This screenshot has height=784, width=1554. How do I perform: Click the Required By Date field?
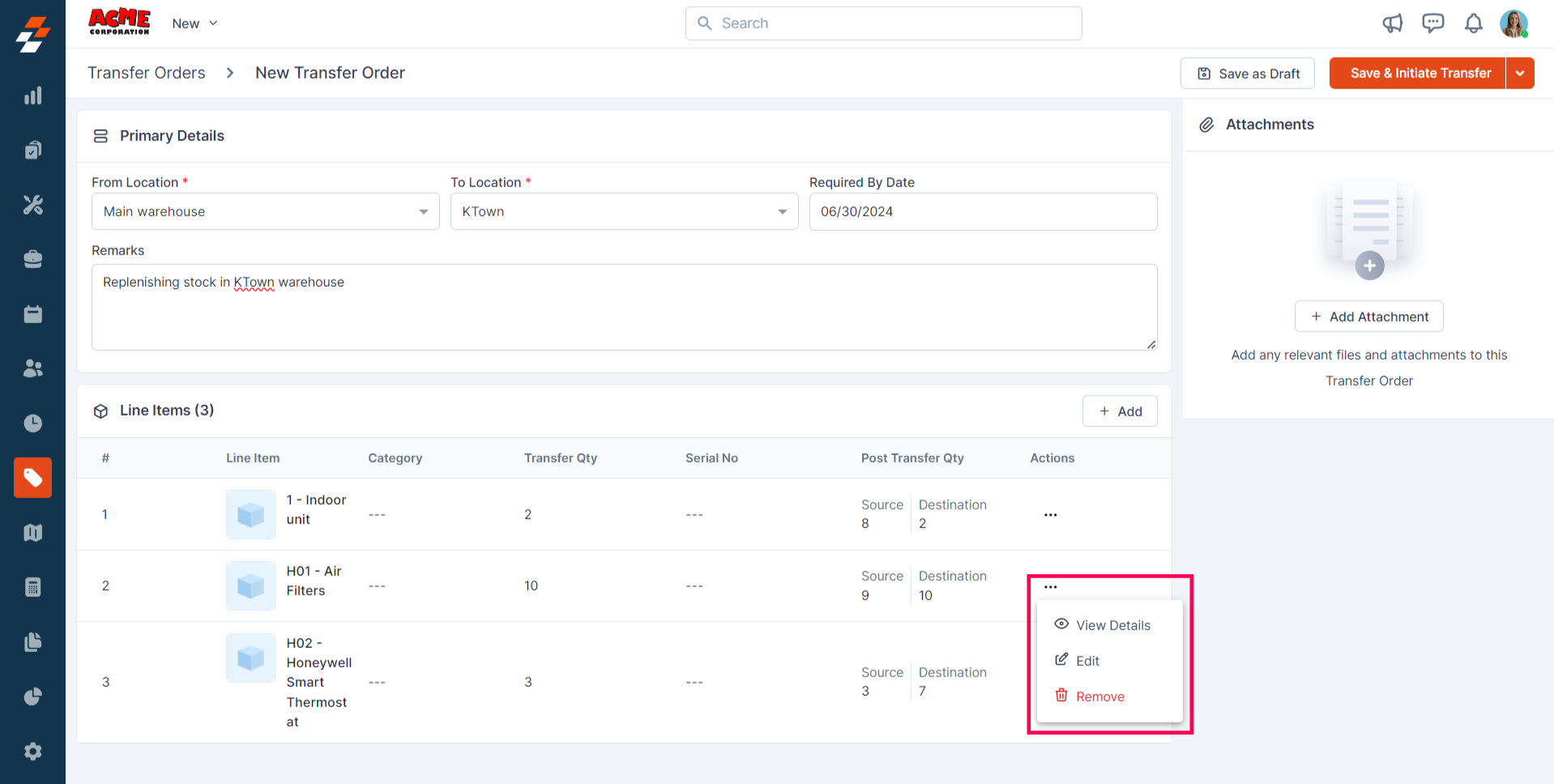(982, 211)
